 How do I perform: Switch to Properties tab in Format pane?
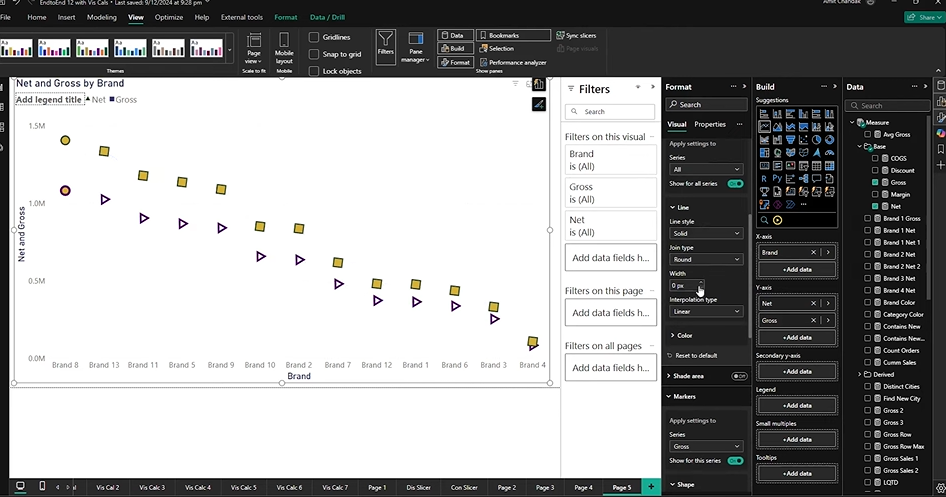(710, 124)
